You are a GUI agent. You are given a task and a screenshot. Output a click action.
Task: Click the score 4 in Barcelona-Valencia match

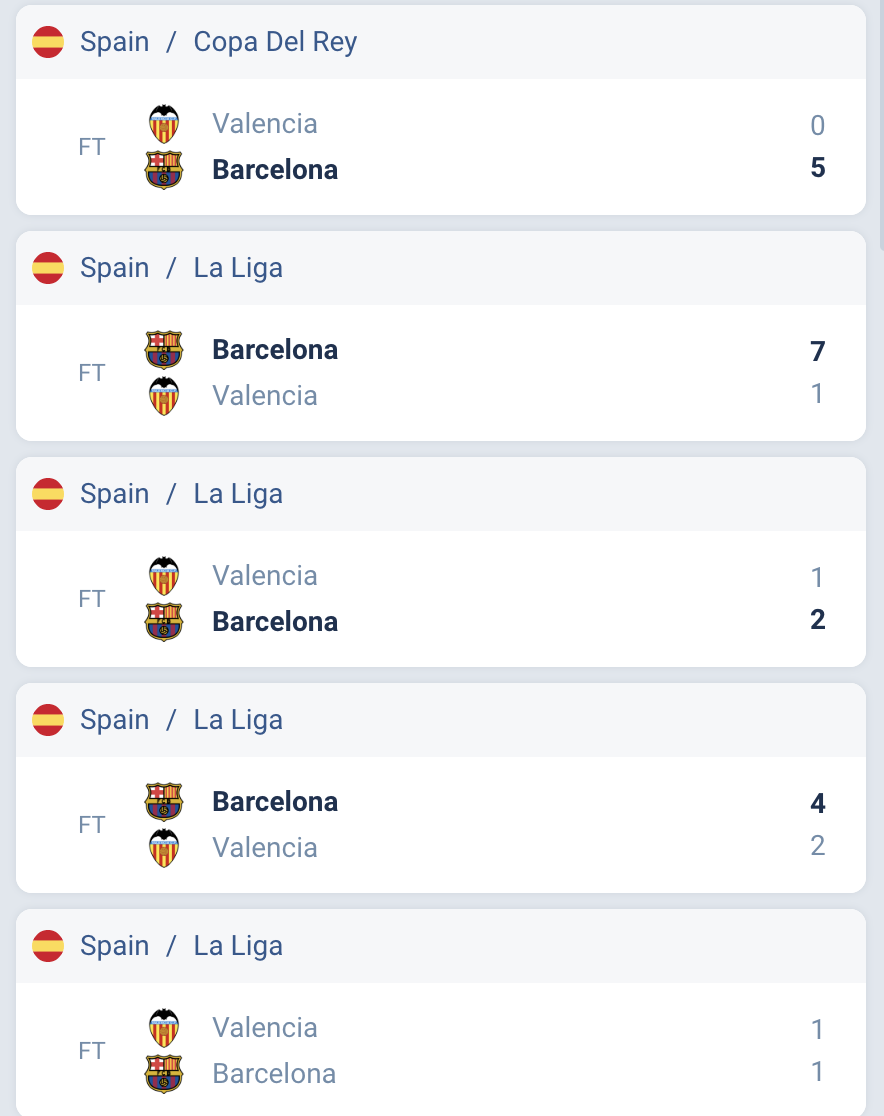pyautogui.click(x=818, y=804)
